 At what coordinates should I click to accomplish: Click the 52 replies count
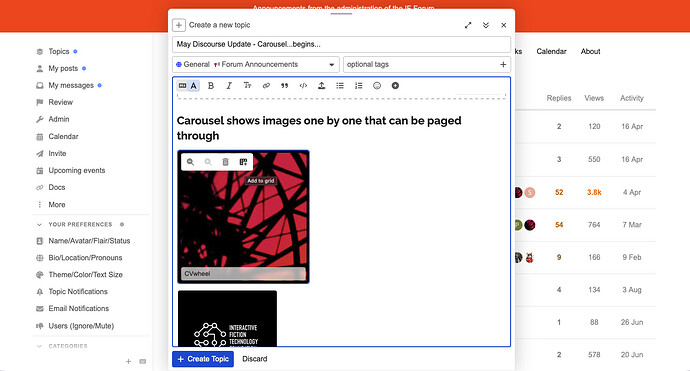[x=559, y=192]
